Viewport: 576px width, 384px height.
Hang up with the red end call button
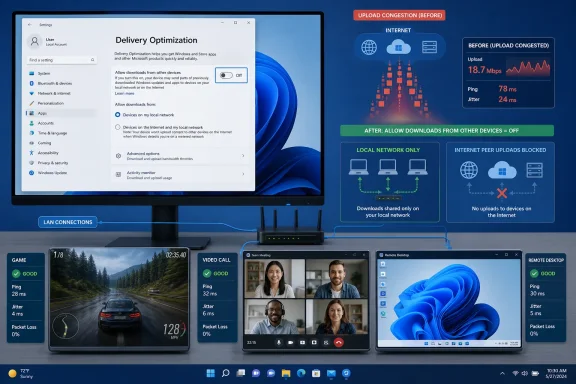pyautogui.click(x=339, y=342)
